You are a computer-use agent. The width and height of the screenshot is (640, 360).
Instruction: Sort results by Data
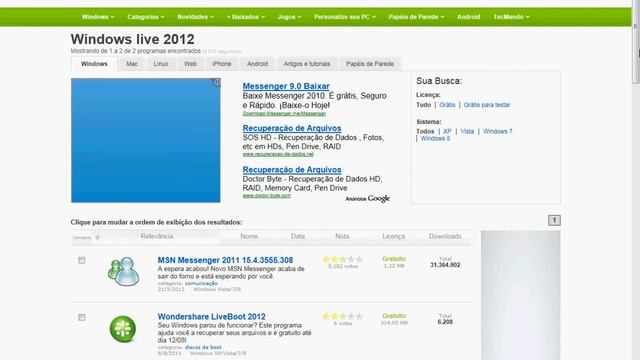pyautogui.click(x=298, y=236)
